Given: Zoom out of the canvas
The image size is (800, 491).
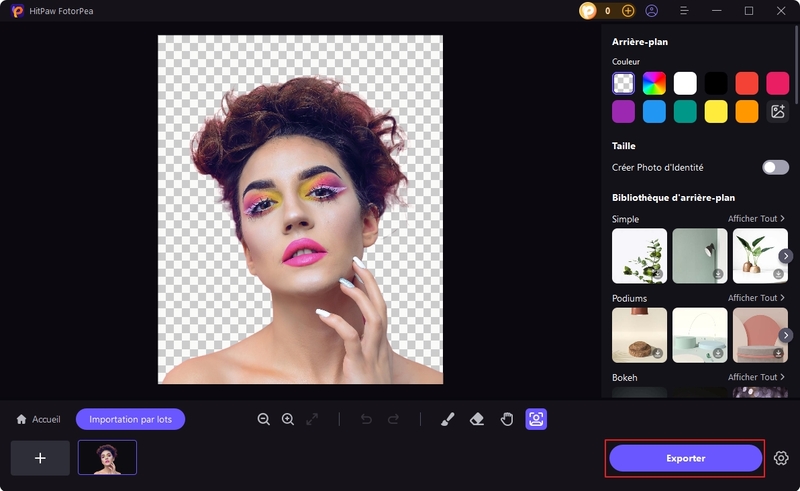Looking at the screenshot, I should pos(264,419).
